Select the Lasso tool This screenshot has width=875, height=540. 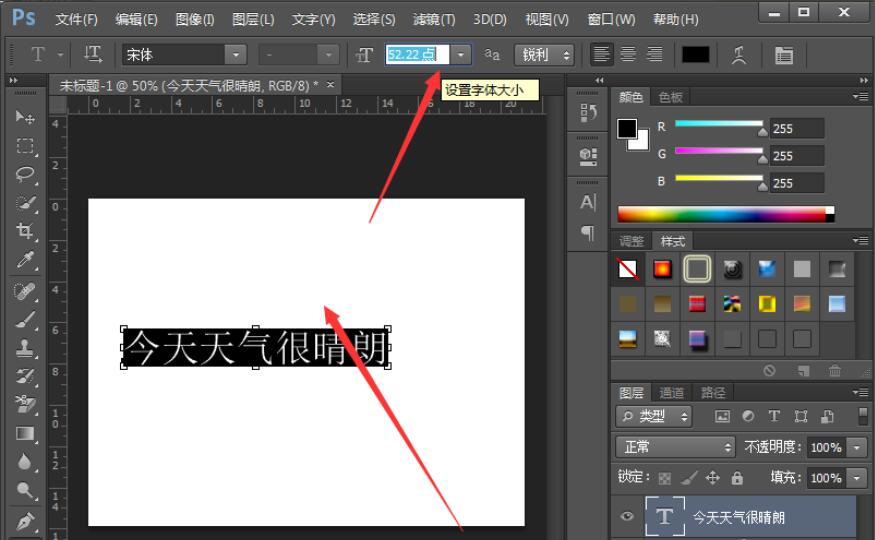pyautogui.click(x=25, y=174)
